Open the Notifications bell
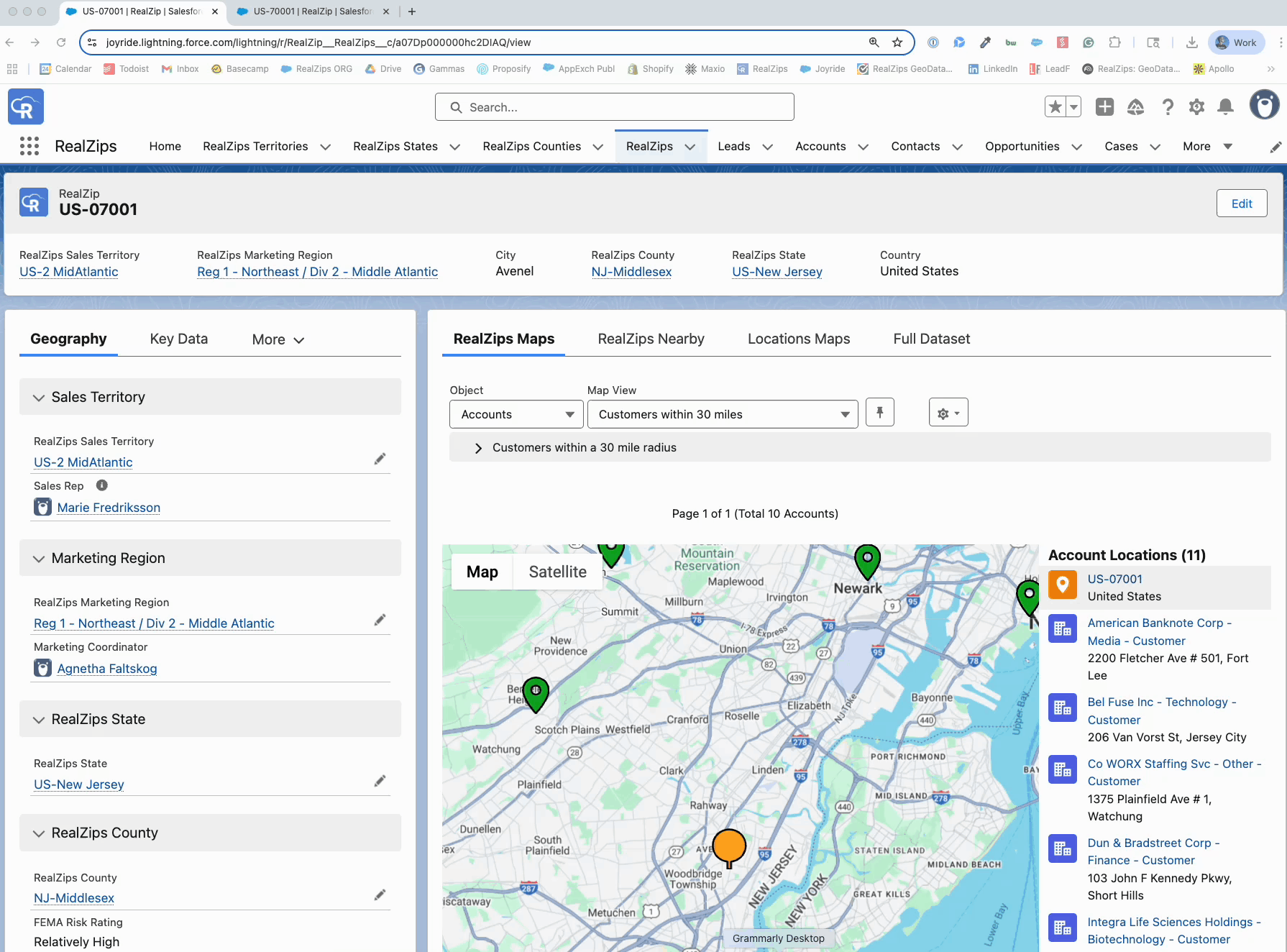The image size is (1287, 952). 1226,107
